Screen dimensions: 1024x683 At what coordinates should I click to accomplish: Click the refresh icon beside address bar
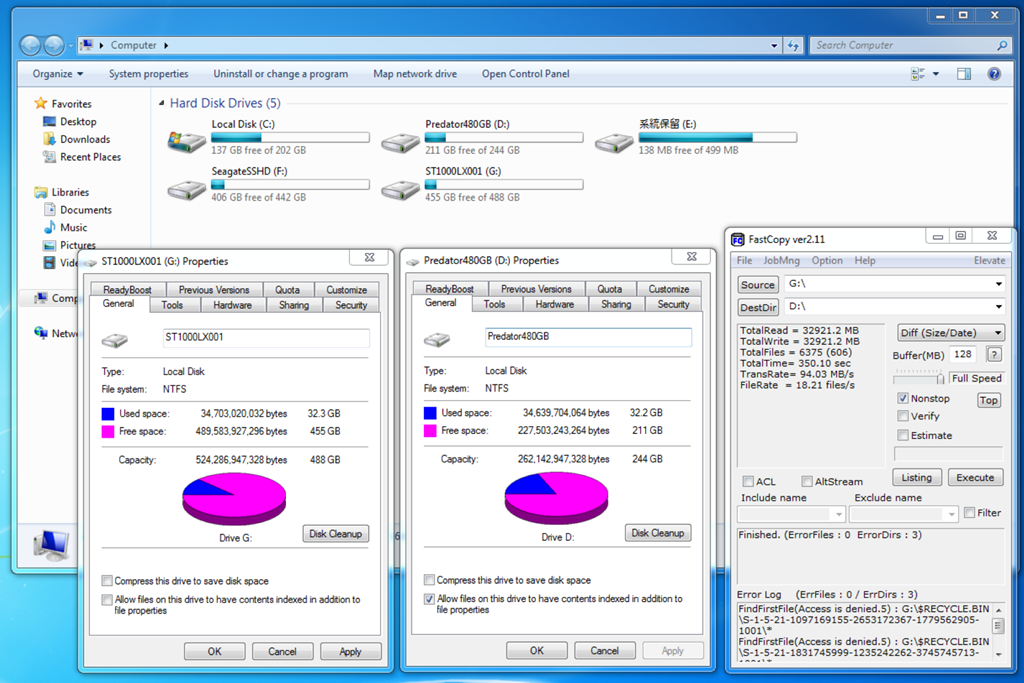(x=793, y=45)
